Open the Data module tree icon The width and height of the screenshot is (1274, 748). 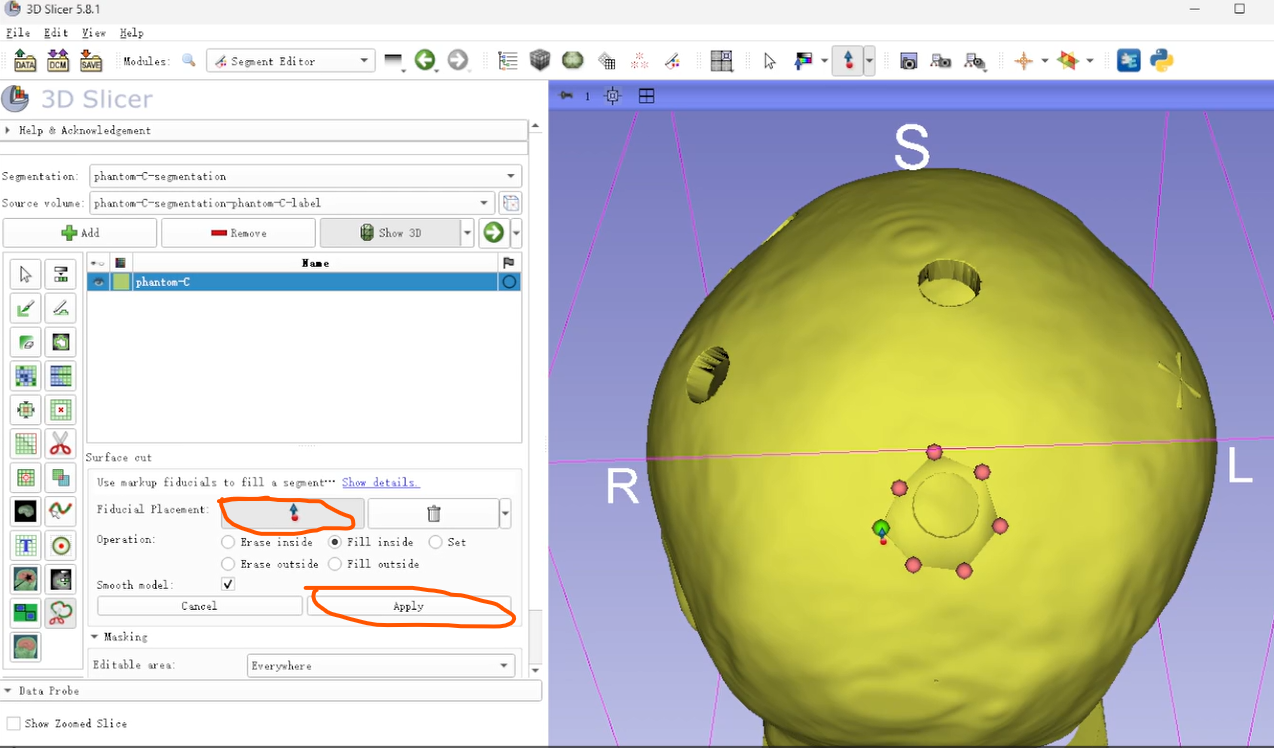pos(508,61)
